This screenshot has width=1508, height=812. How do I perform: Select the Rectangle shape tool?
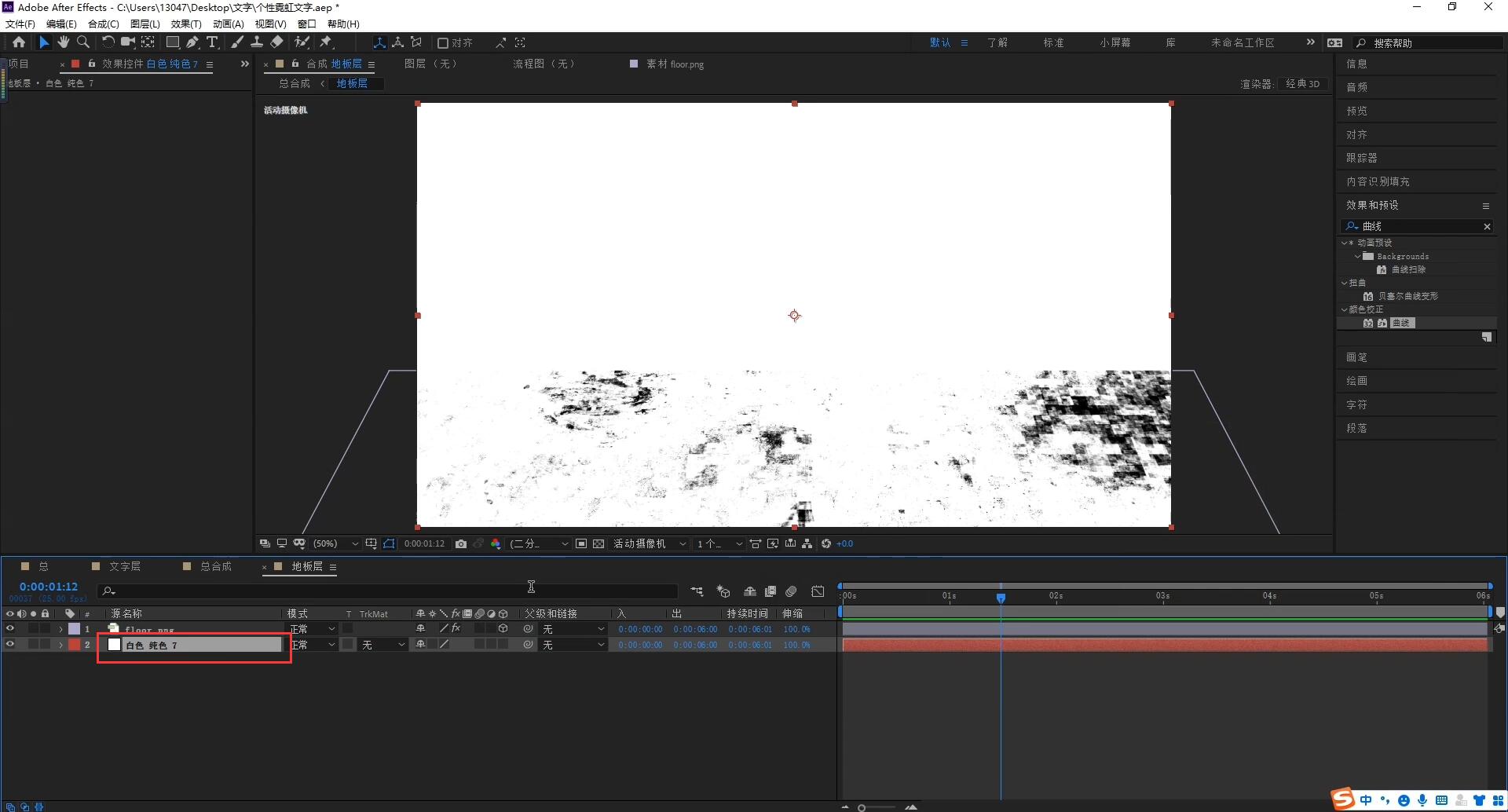pyautogui.click(x=173, y=42)
